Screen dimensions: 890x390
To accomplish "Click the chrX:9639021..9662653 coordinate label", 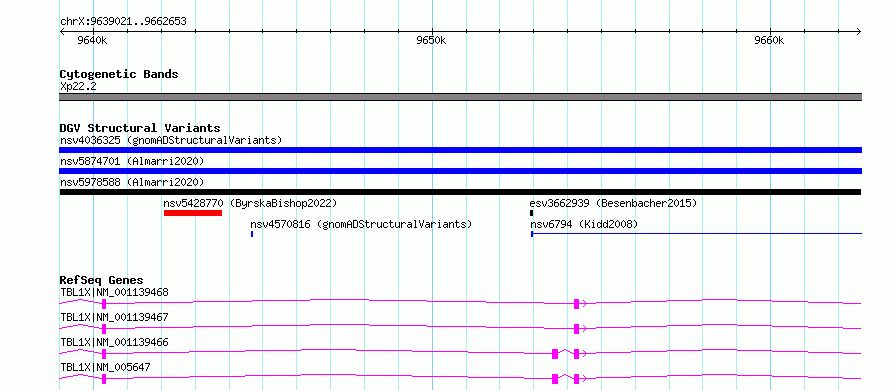I will pos(123,22).
